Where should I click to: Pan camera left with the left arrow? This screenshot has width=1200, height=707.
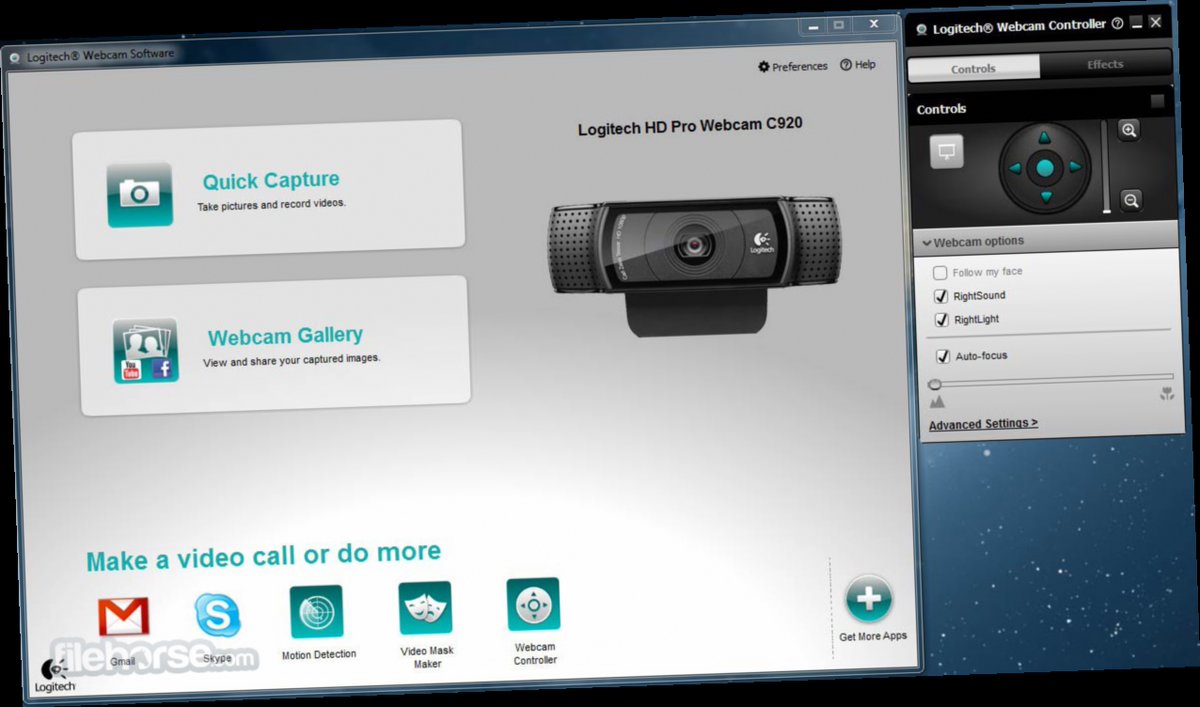coord(1015,167)
